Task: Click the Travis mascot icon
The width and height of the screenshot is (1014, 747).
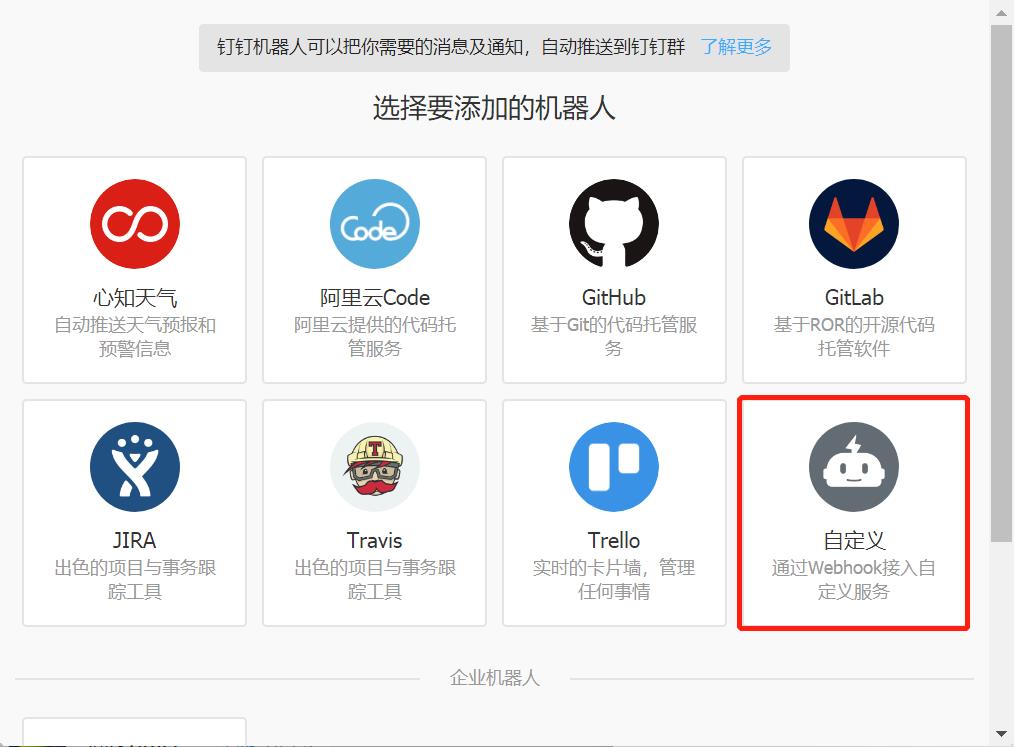Action: point(374,467)
